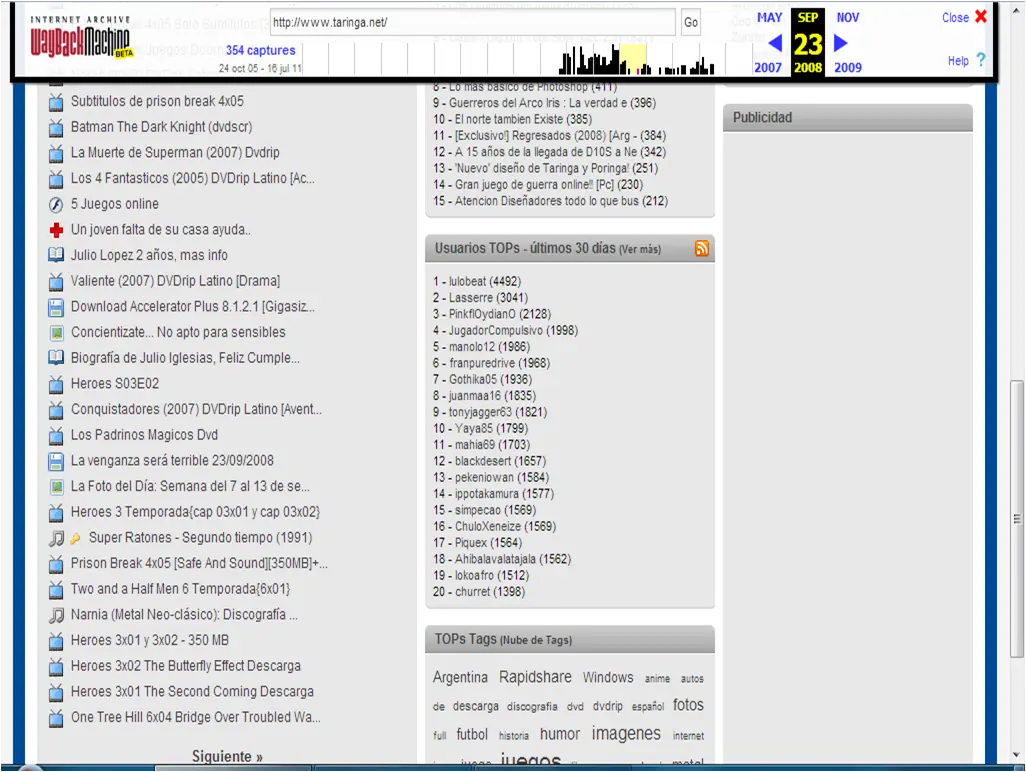Open the Argentina tag

(x=460, y=677)
